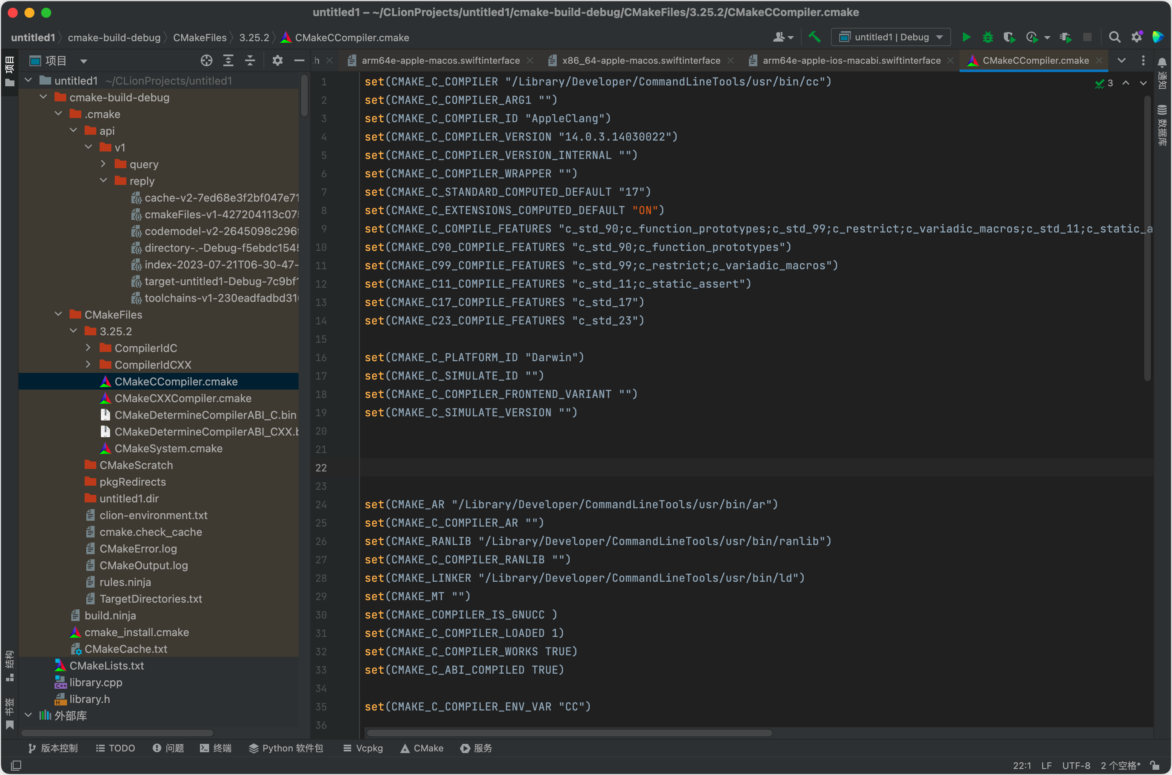Open the 问题 problems tool window
1172x775 pixels.
[x=168, y=748]
